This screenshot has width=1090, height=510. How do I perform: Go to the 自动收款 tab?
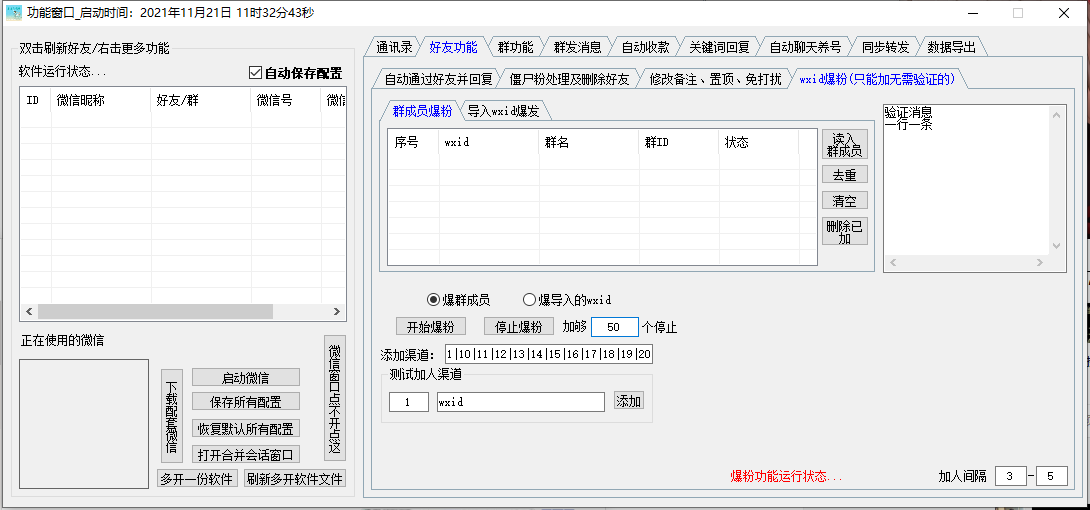pos(645,47)
